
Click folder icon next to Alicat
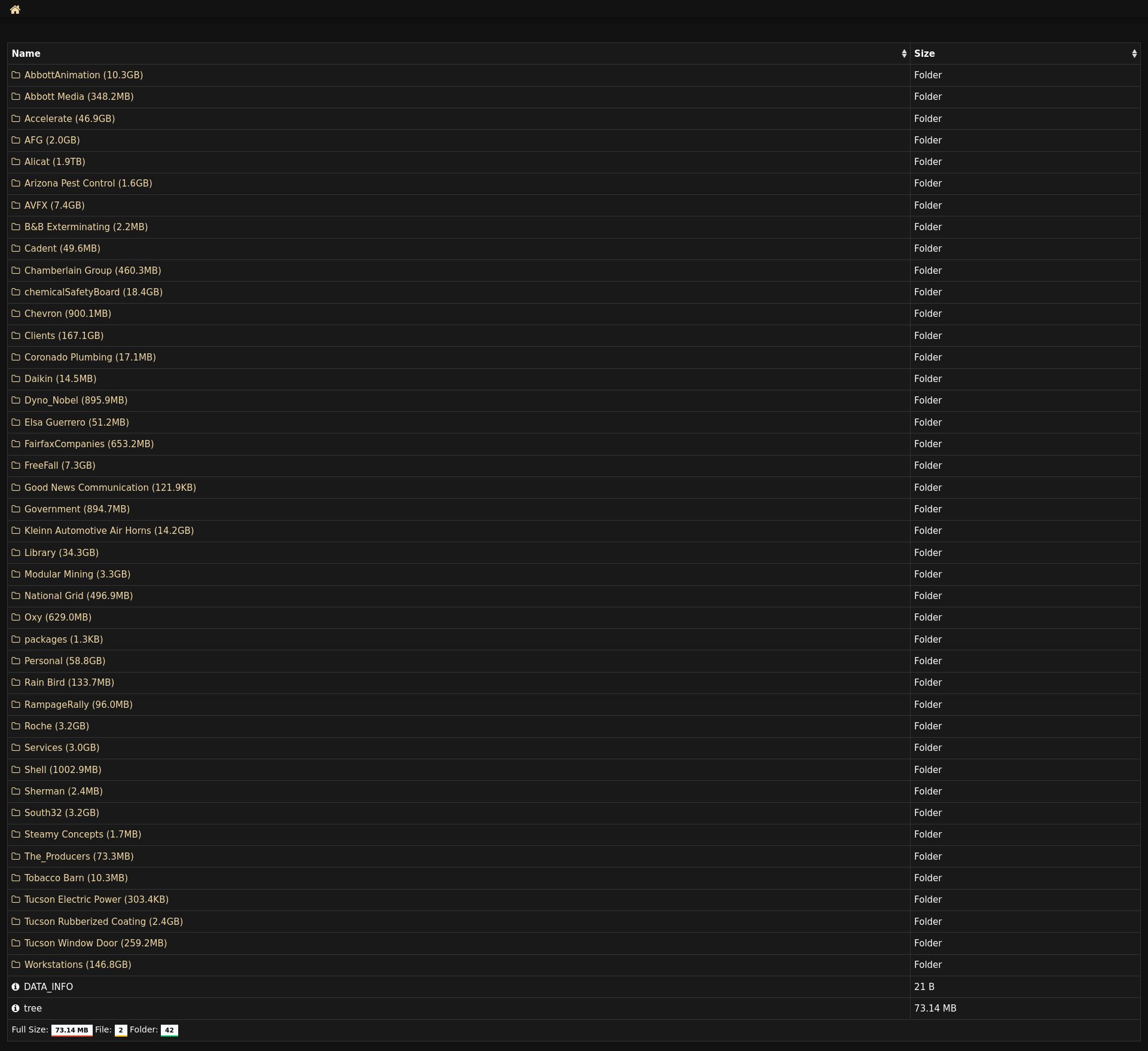[x=16, y=162]
